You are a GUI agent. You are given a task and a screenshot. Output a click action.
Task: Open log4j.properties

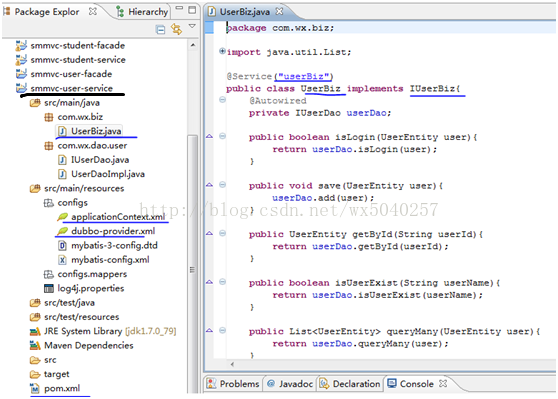91,288
